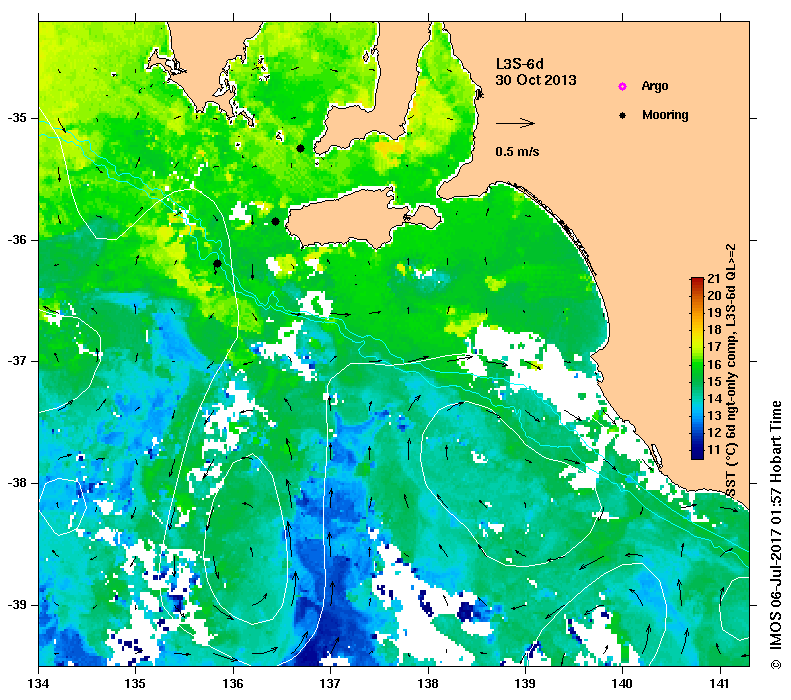This screenshot has height=700, width=791.
Task: Click latitude label -35
Action: [x=18, y=119]
